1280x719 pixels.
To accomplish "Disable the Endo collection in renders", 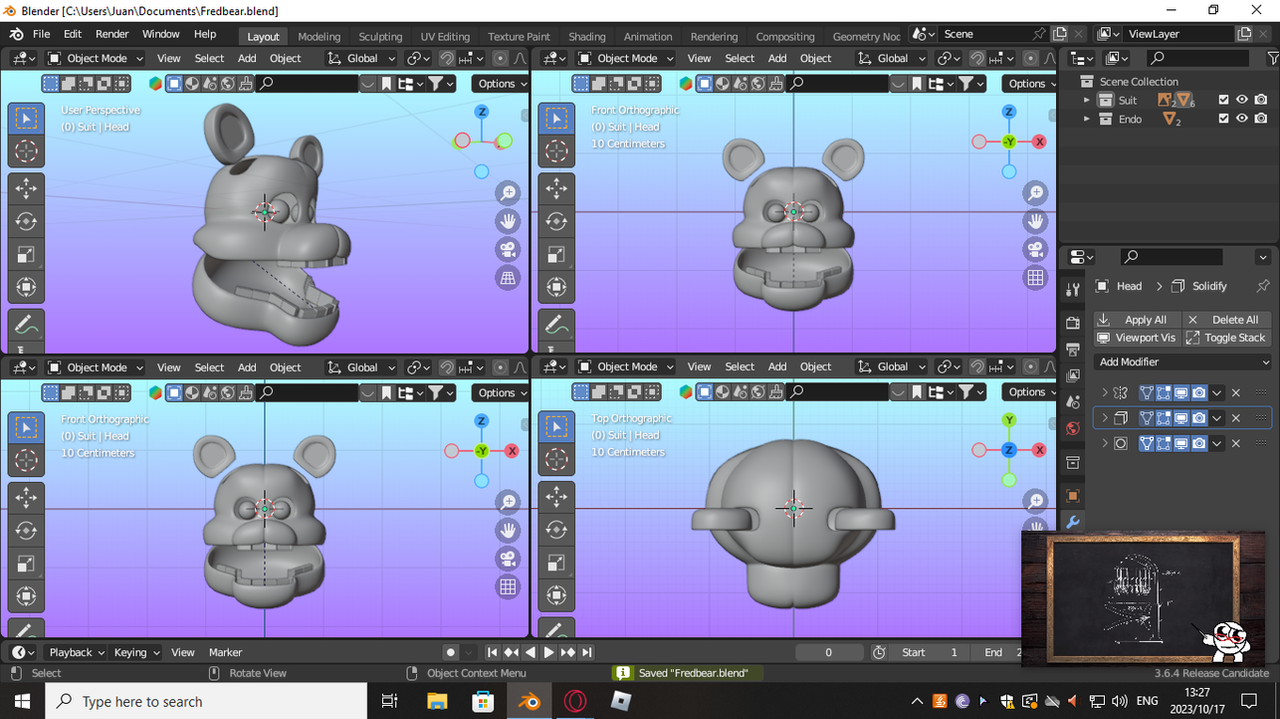I will 1260,119.
